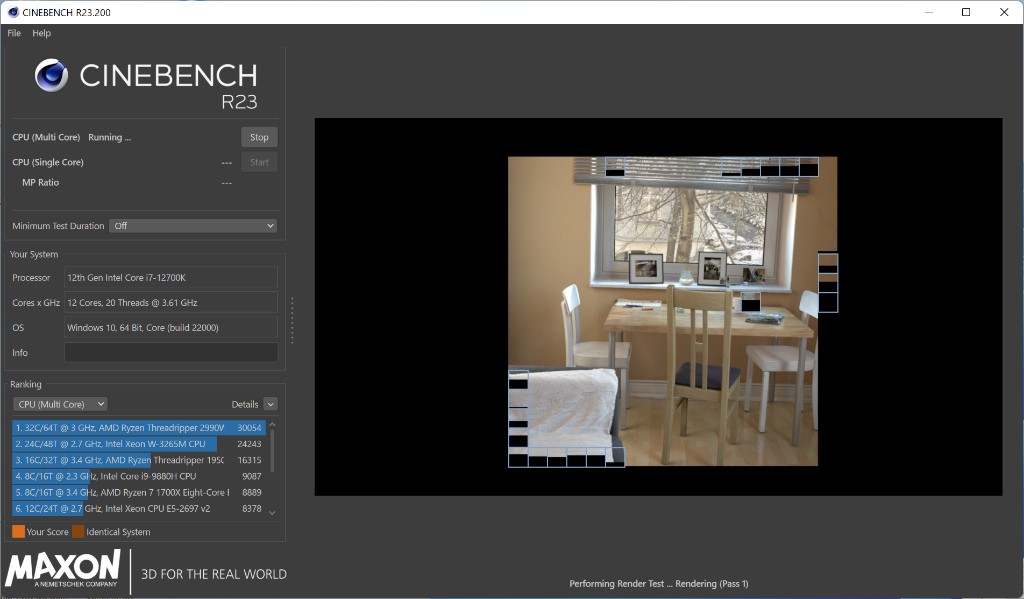Open the File menu
1024x599 pixels.
[x=14, y=33]
